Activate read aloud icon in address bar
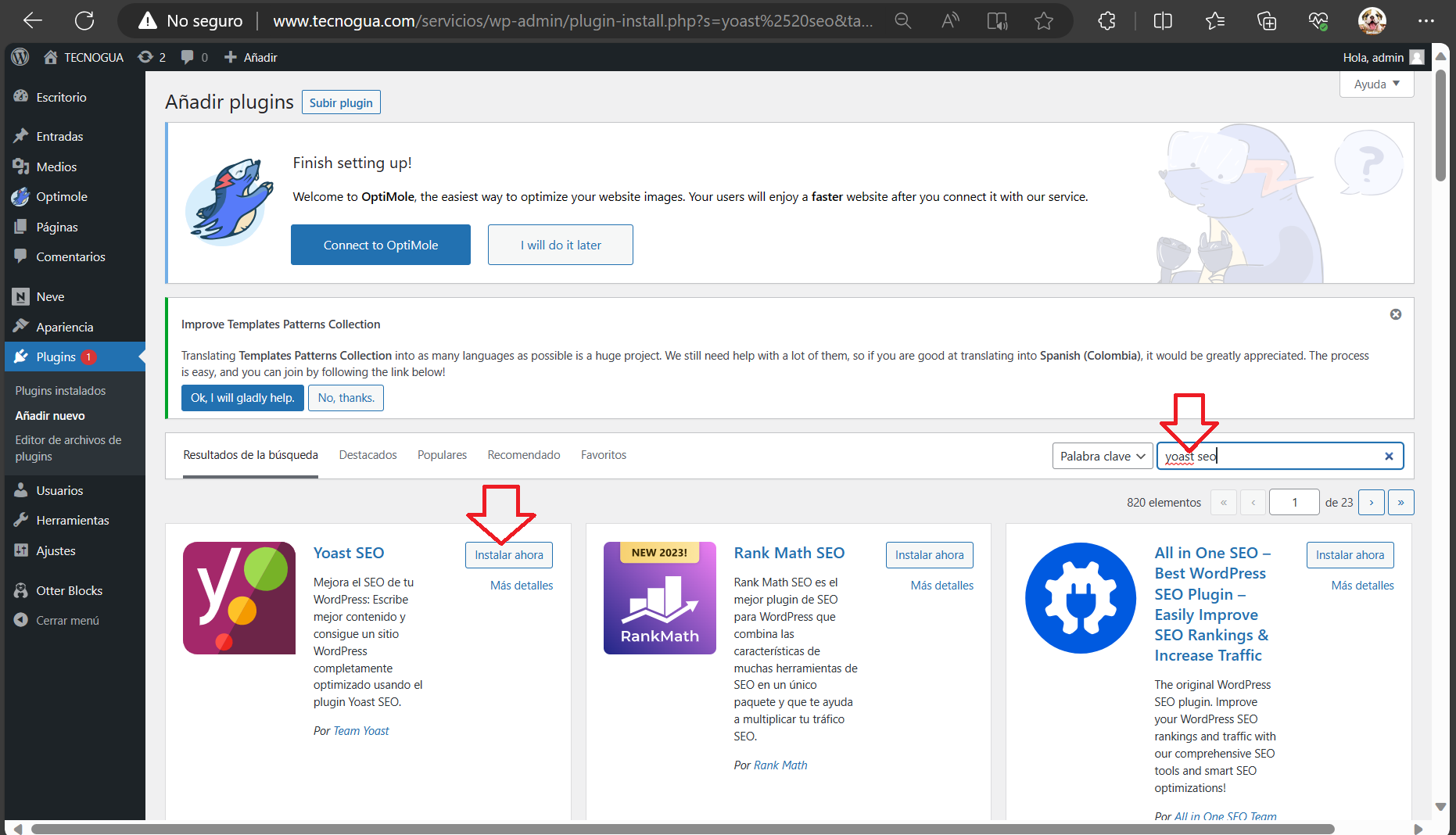 click(x=950, y=21)
